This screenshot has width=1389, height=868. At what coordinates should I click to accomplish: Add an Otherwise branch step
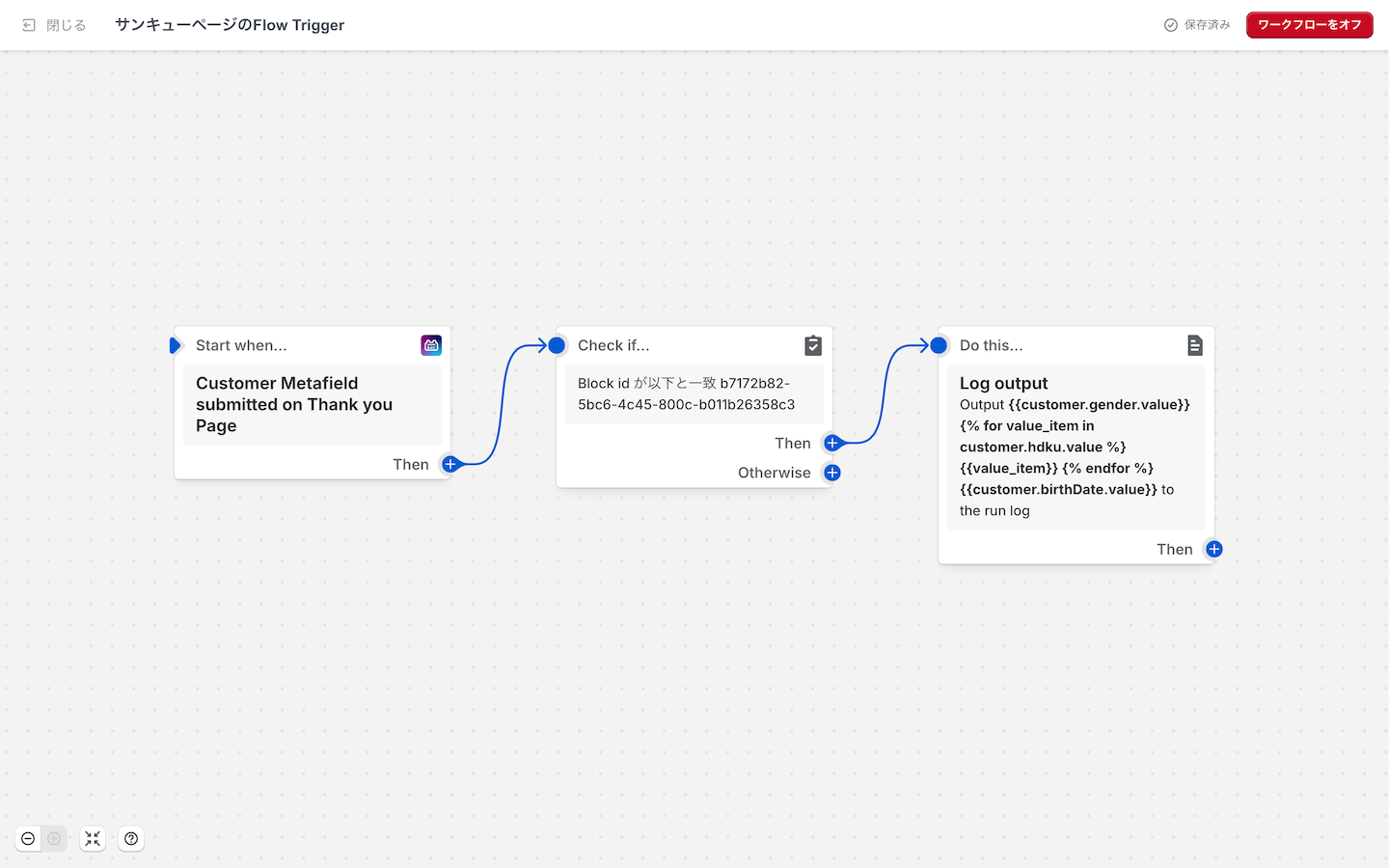(x=832, y=473)
